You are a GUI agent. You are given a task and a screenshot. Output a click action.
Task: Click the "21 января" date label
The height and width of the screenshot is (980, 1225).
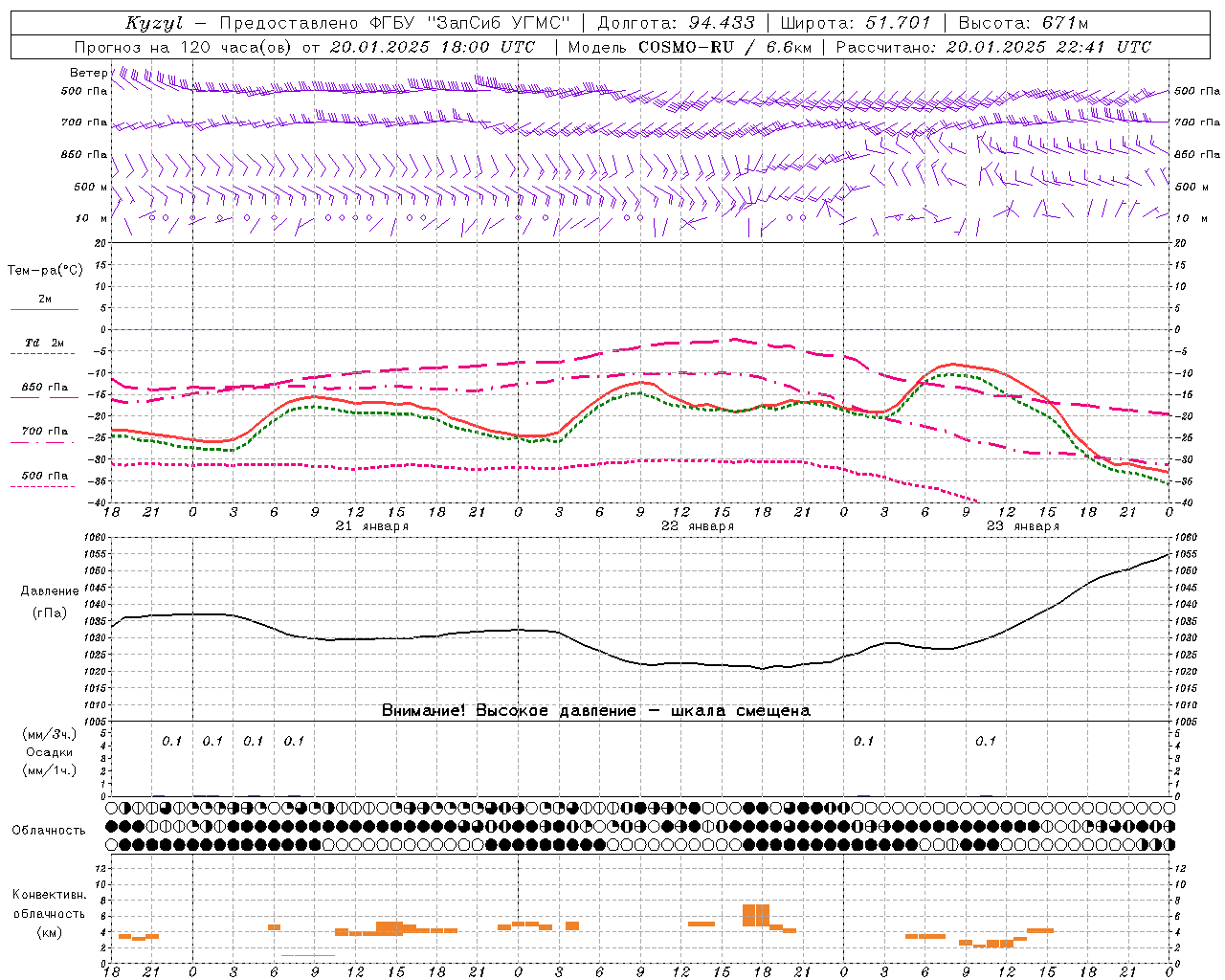pos(371,526)
